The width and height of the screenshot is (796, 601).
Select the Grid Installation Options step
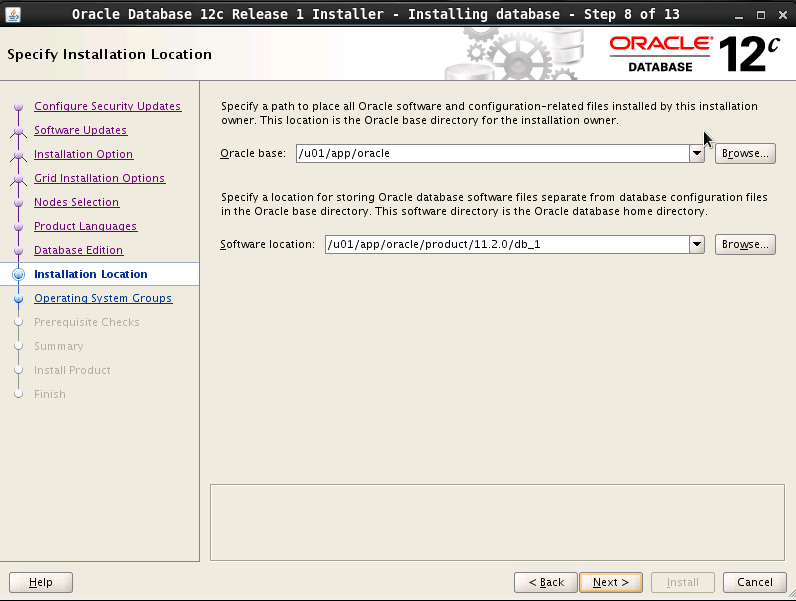coord(99,178)
